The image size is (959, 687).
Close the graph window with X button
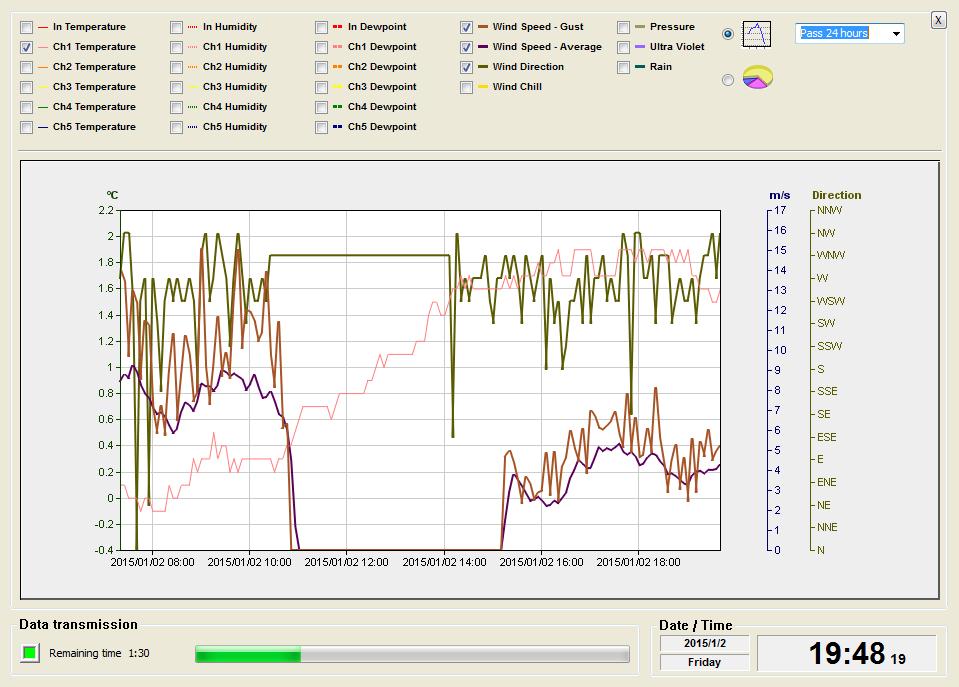938,19
